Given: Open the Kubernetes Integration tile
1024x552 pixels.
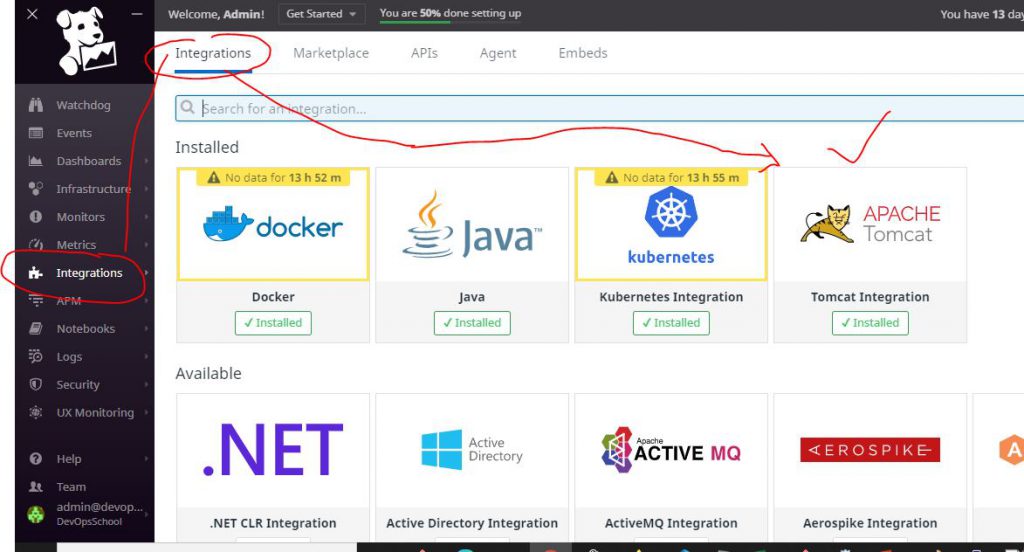Looking at the screenshot, I should (x=671, y=232).
